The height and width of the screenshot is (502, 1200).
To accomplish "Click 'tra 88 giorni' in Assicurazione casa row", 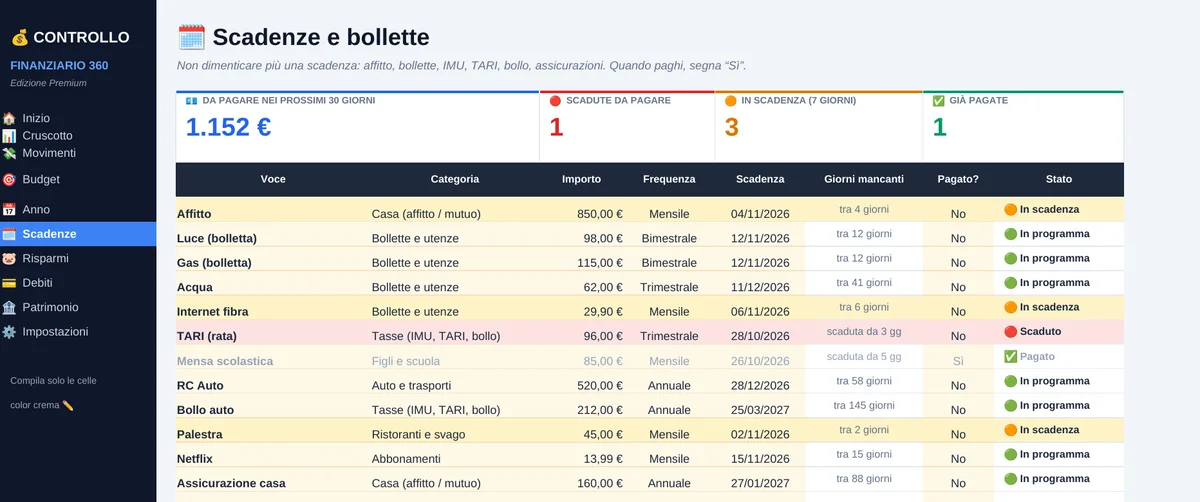I will coord(864,479).
